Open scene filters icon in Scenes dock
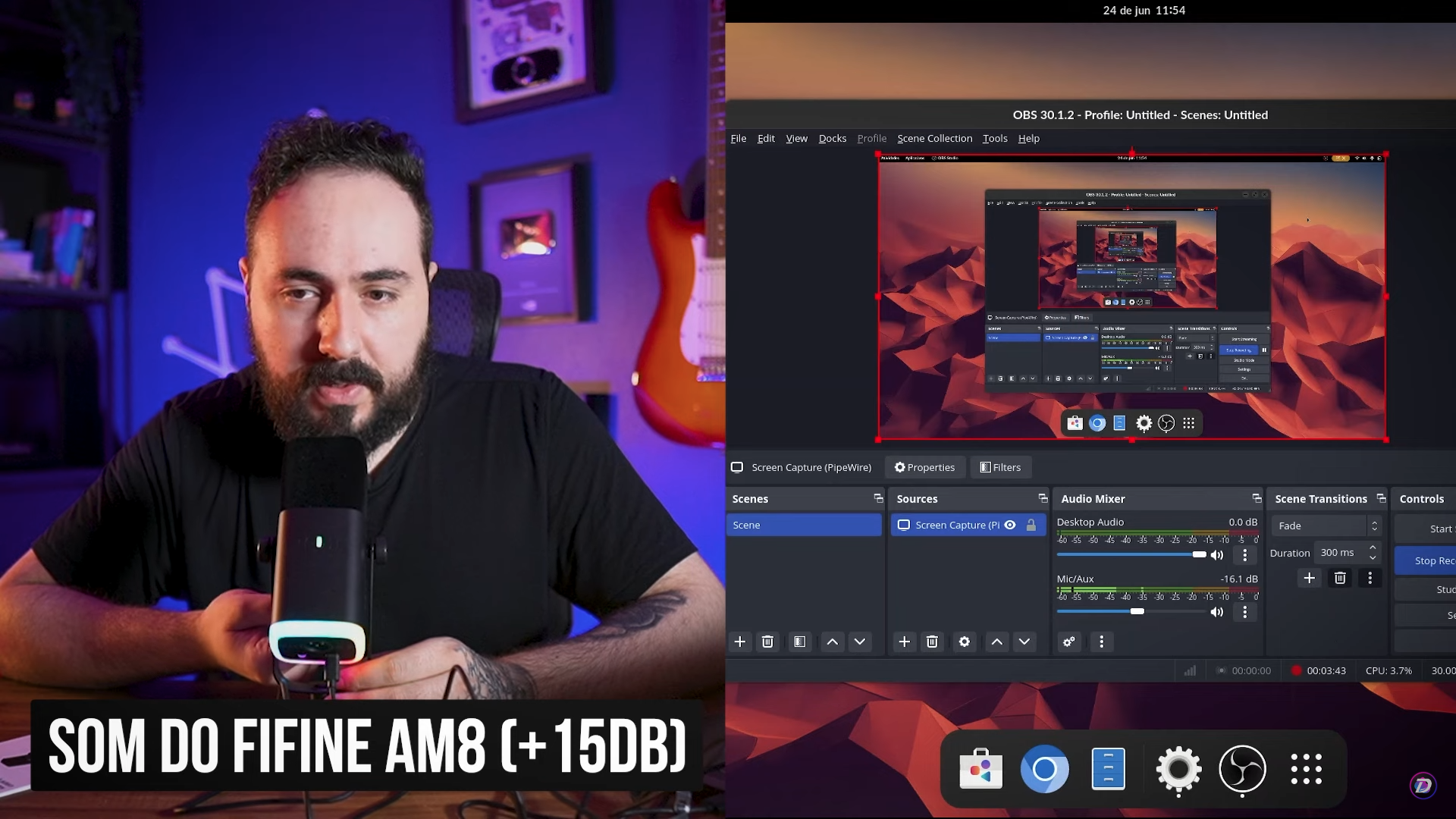Image resolution: width=1456 pixels, height=819 pixels. (799, 642)
